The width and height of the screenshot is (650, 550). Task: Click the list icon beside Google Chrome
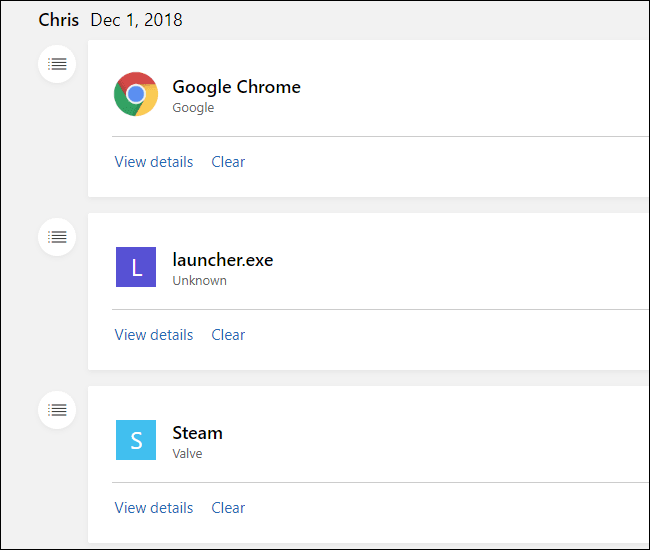pyautogui.click(x=58, y=64)
